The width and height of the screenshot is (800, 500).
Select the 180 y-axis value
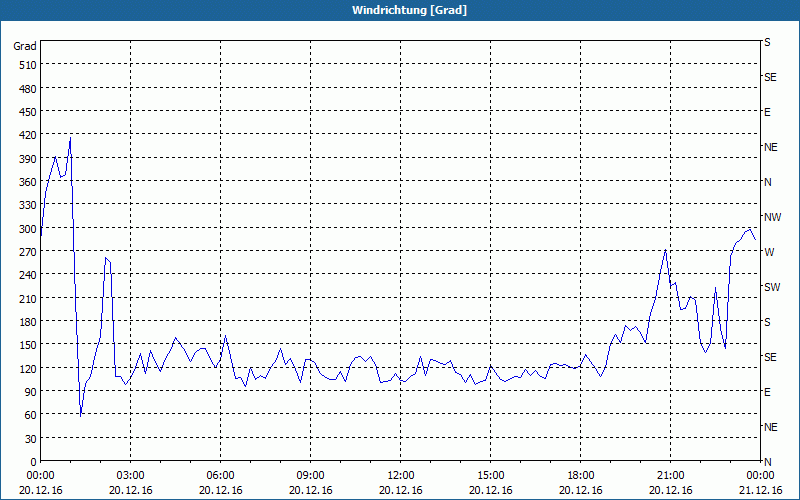coord(29,322)
